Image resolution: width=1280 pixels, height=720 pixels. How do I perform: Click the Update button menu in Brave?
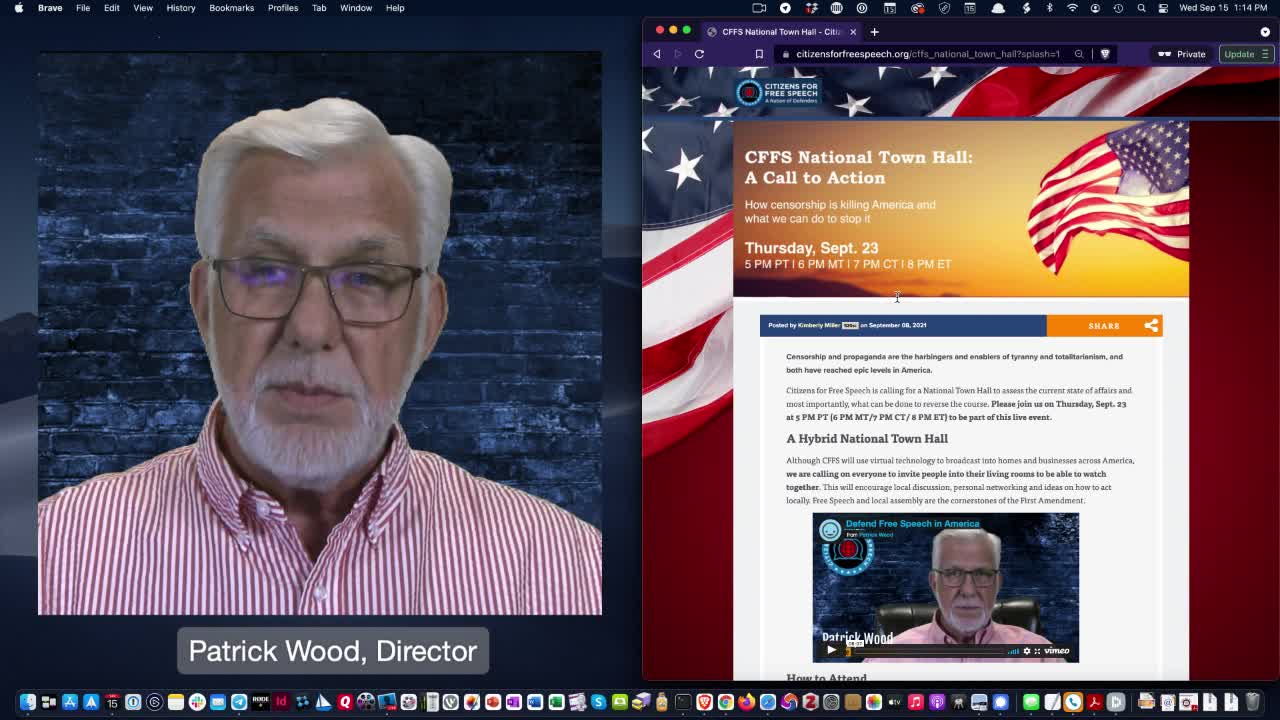tap(1245, 54)
